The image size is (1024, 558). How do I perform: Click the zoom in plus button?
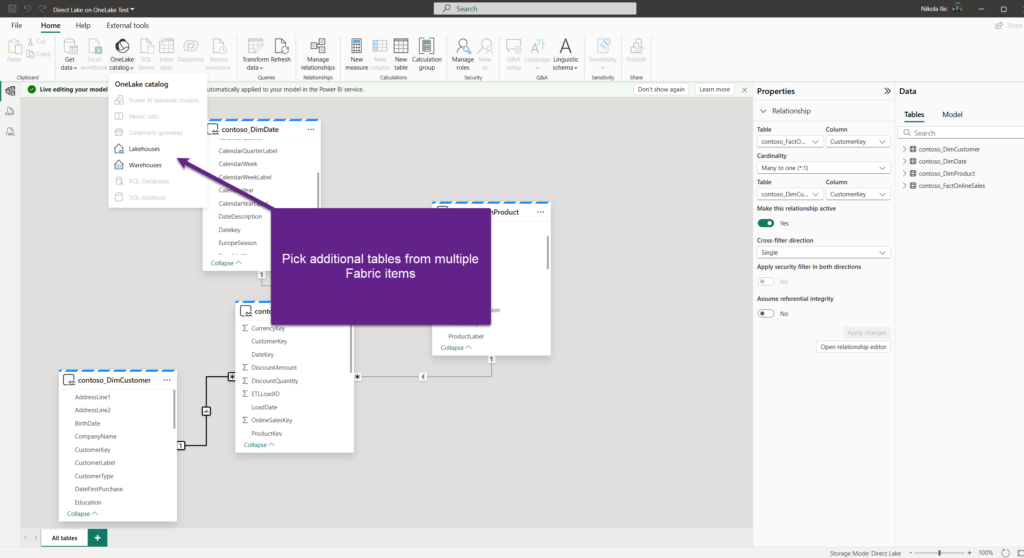(x=970, y=553)
